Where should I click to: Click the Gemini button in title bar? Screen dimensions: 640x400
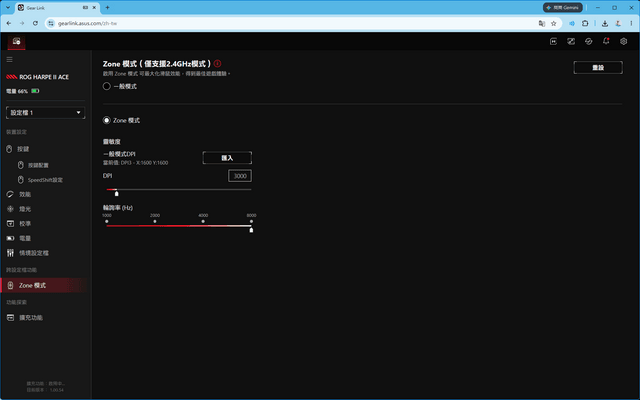562,7
